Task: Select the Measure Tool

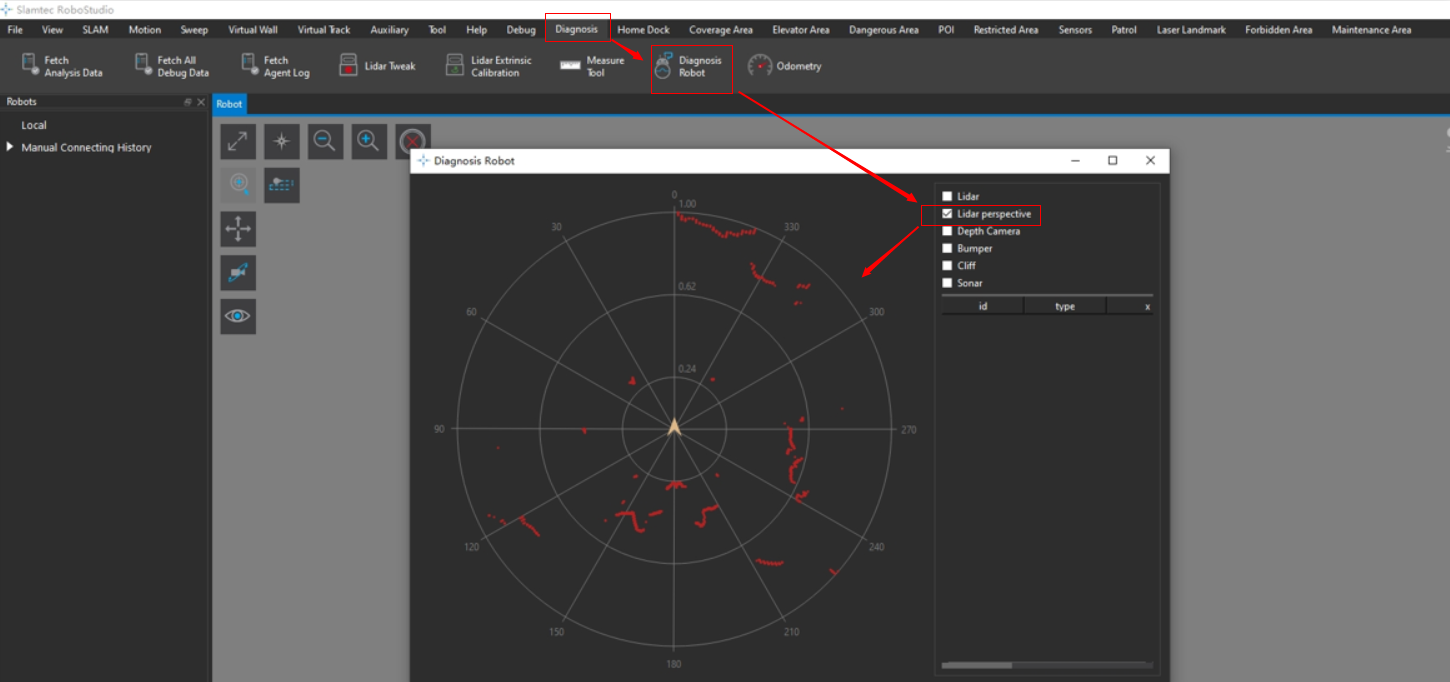Action: [592, 66]
